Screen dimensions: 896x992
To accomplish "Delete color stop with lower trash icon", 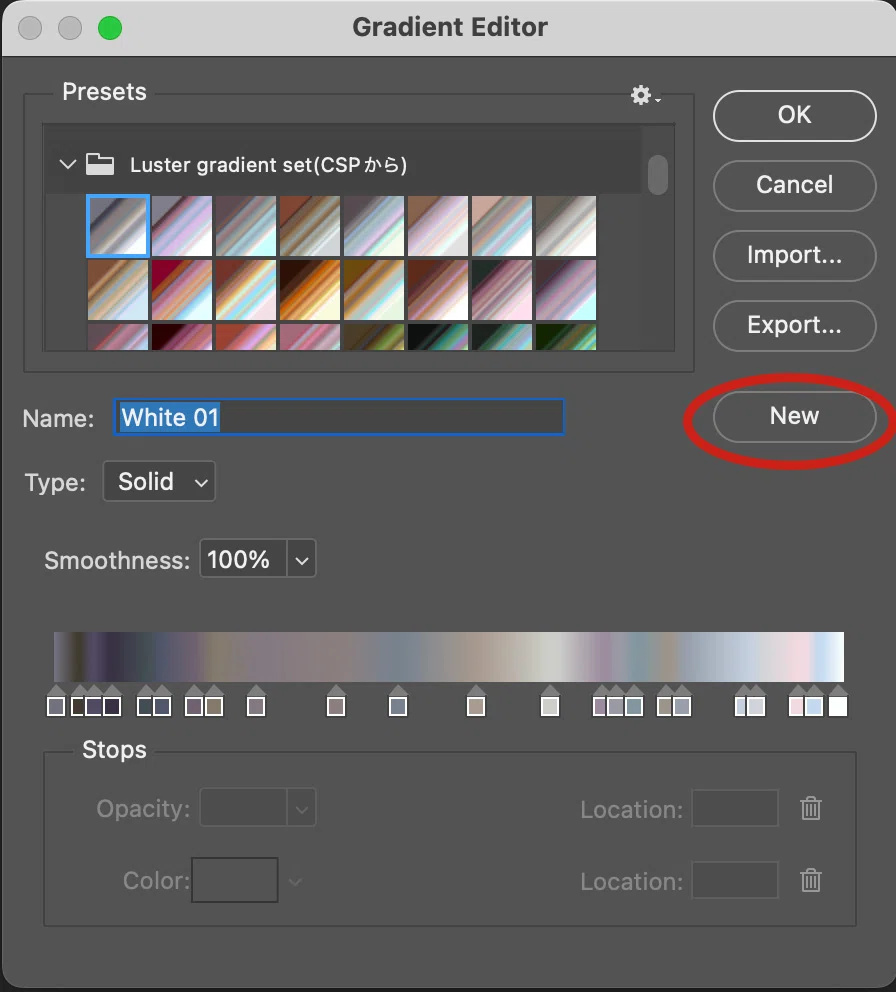I will pyautogui.click(x=811, y=880).
